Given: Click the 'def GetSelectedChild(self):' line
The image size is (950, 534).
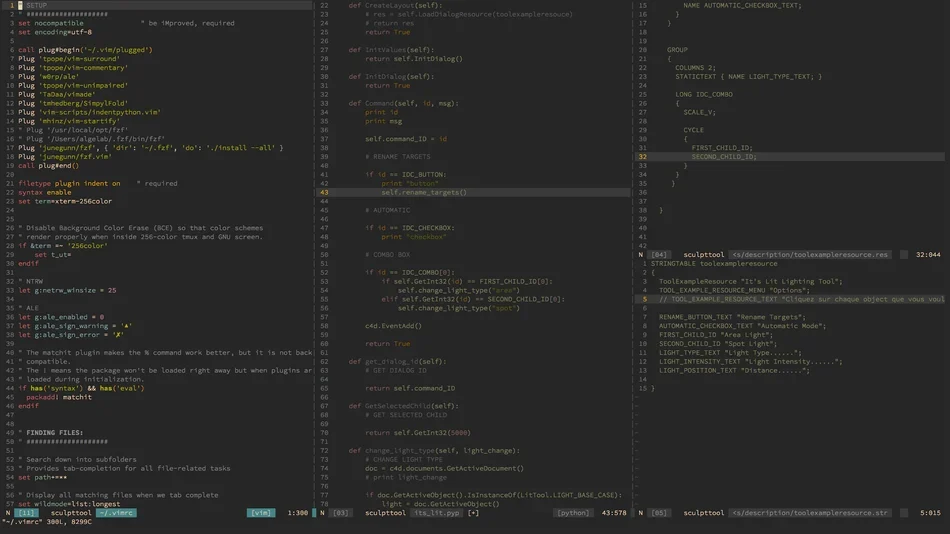Looking at the screenshot, I should 404,406.
